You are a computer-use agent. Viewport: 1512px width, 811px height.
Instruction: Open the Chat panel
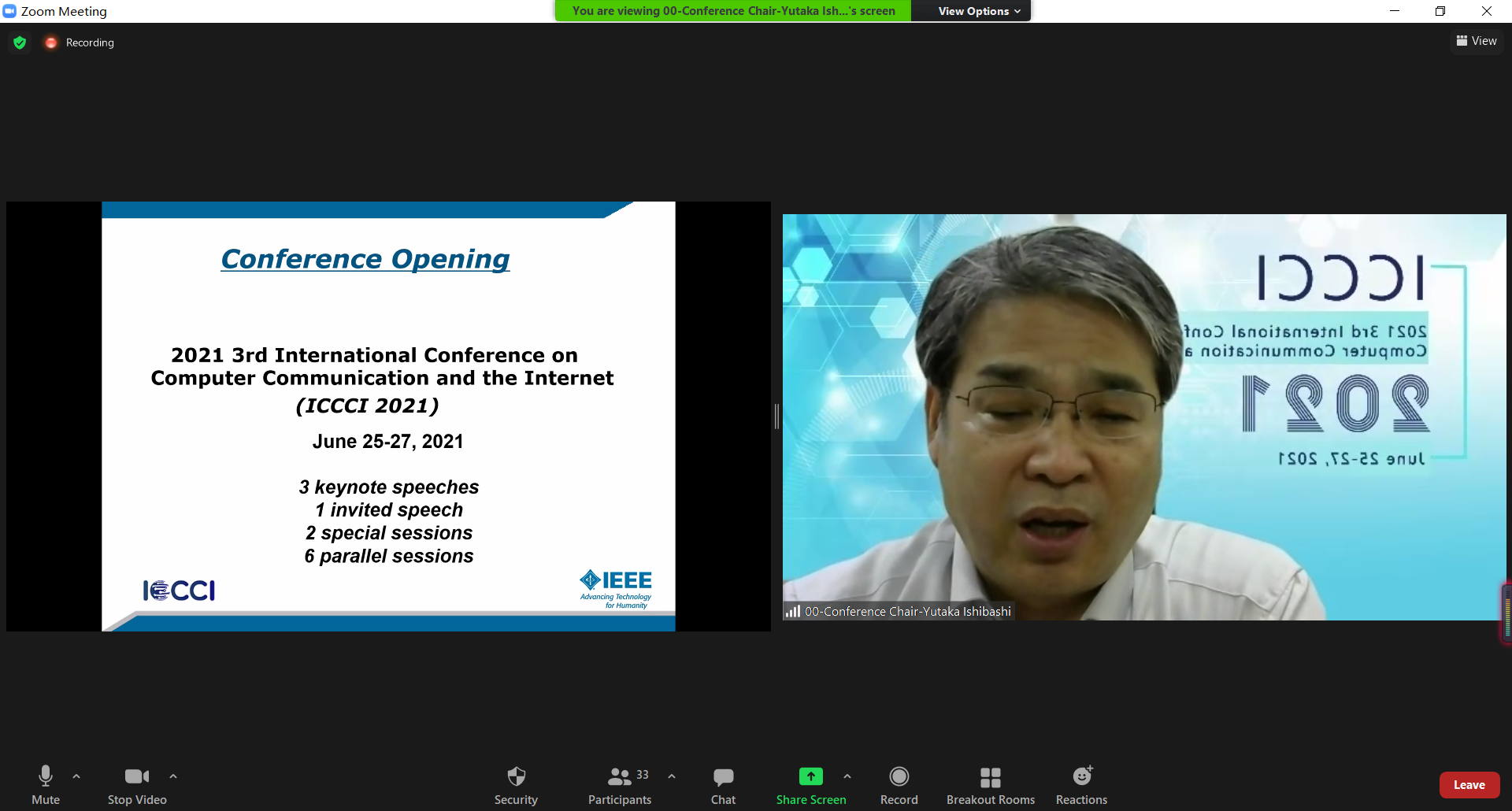pos(723,785)
